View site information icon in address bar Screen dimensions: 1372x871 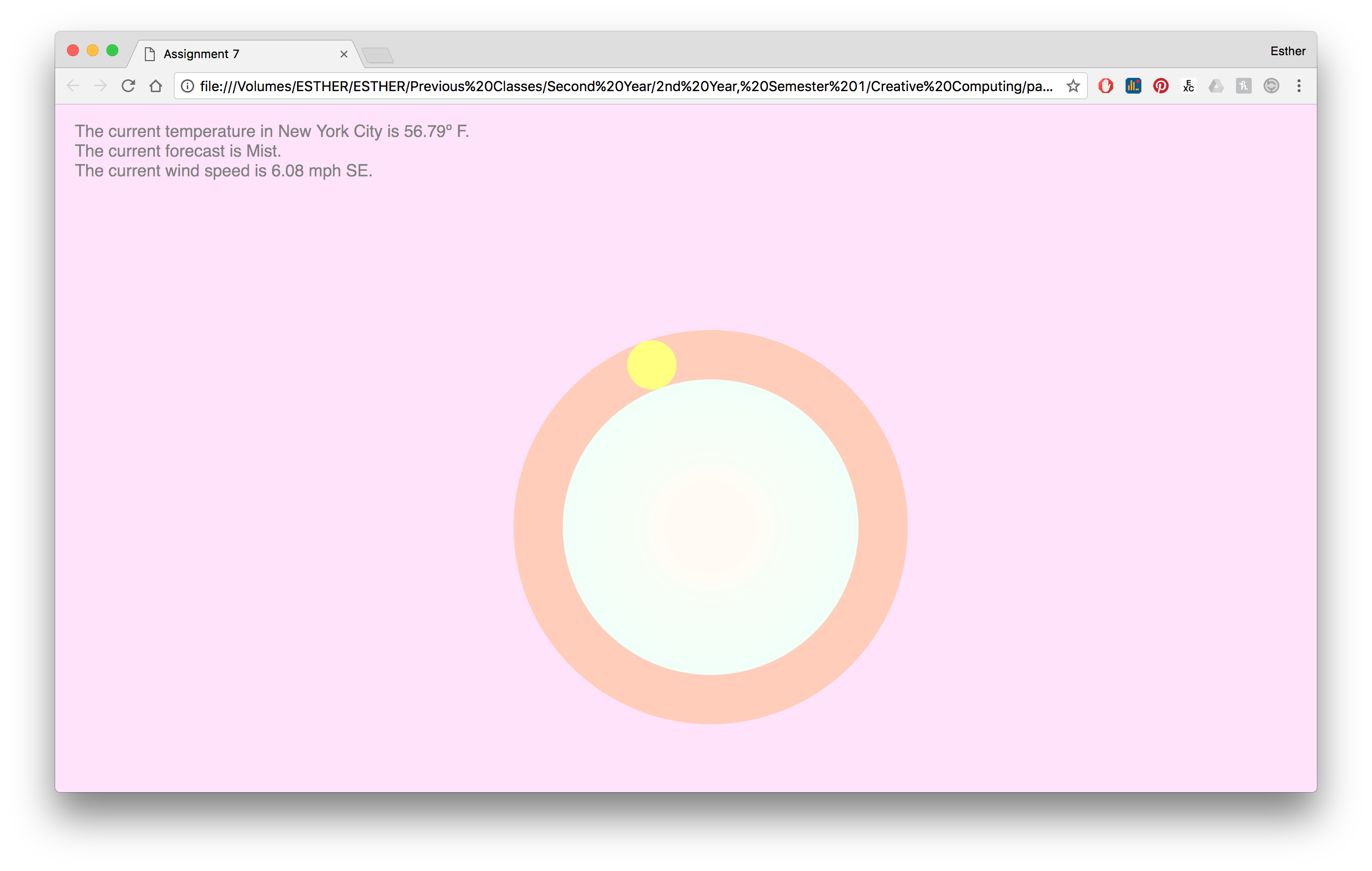187,86
